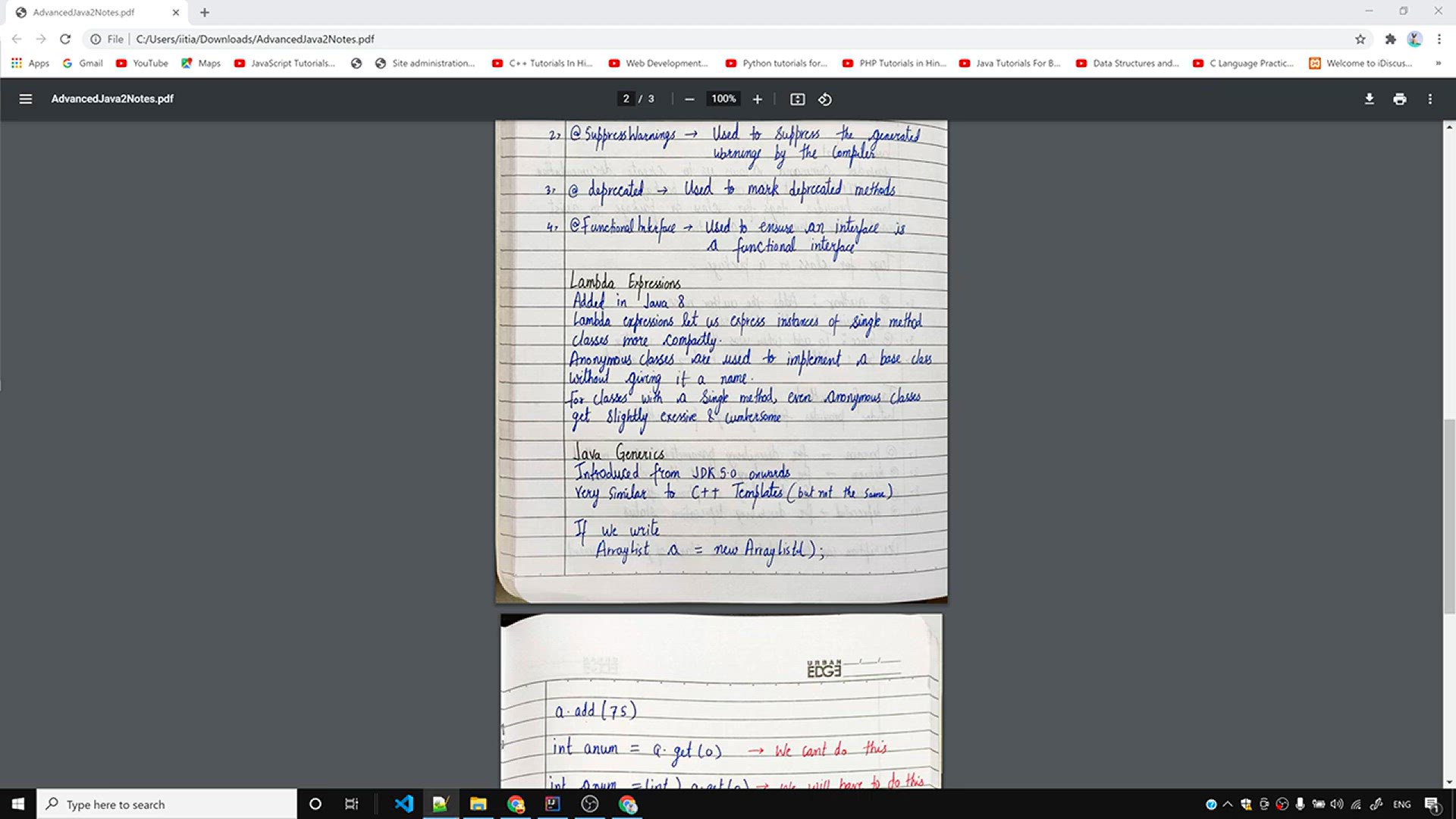1456x819 pixels.
Task: Open the Python tutorials bookmark
Action: click(x=777, y=63)
